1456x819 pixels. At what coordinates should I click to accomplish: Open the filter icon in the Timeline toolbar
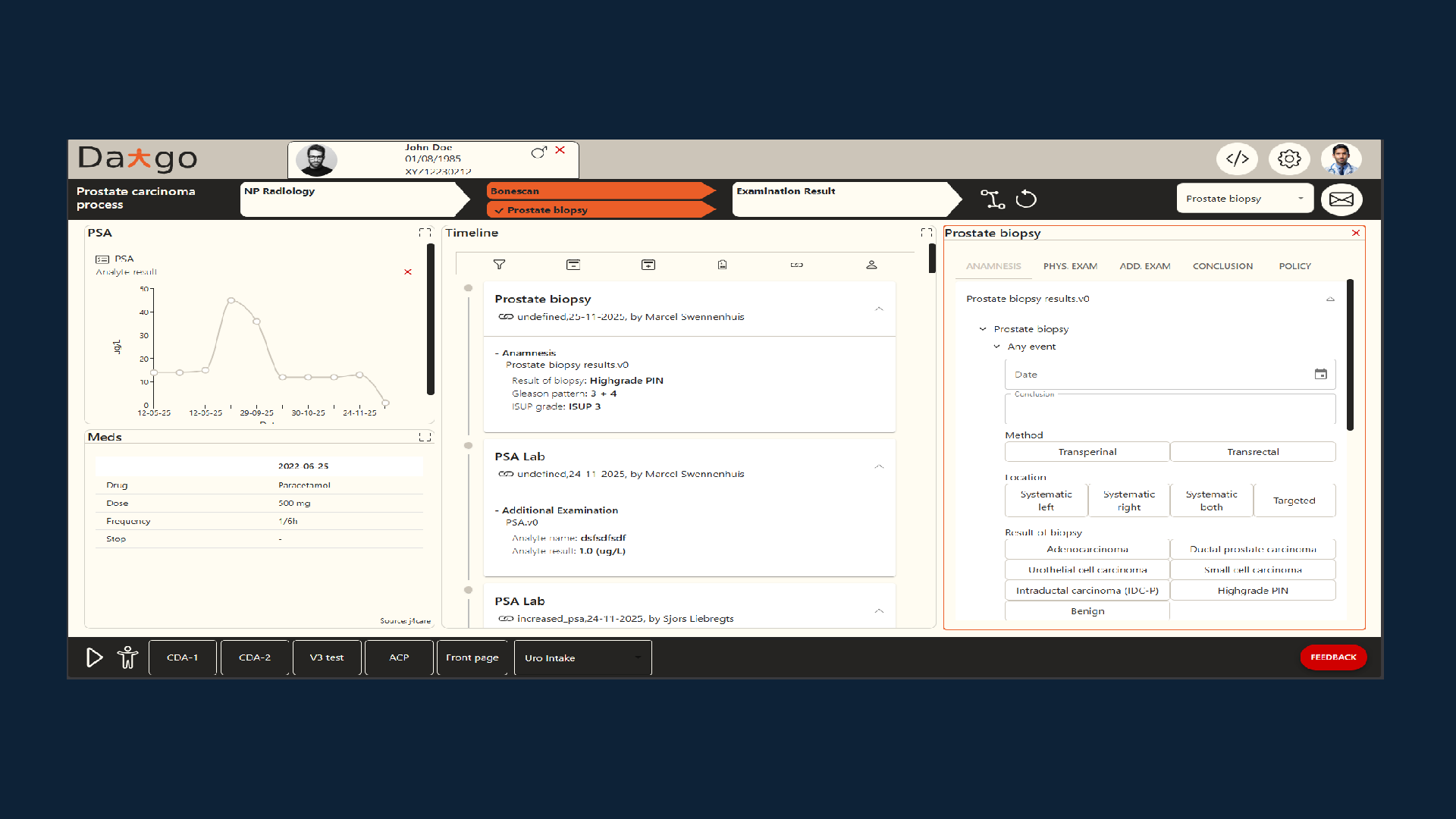pos(500,265)
